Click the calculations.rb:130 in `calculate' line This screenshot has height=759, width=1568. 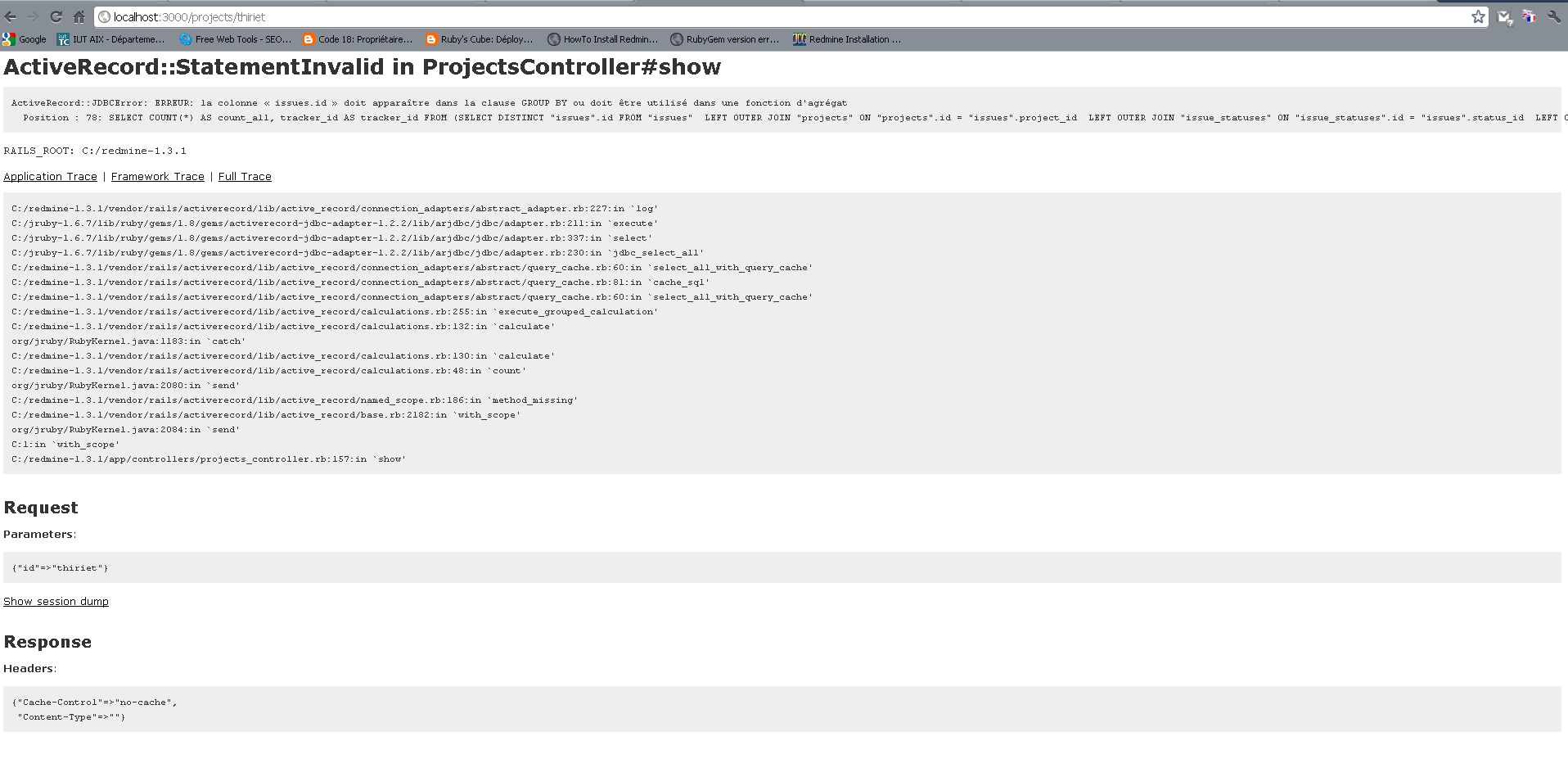pos(283,356)
